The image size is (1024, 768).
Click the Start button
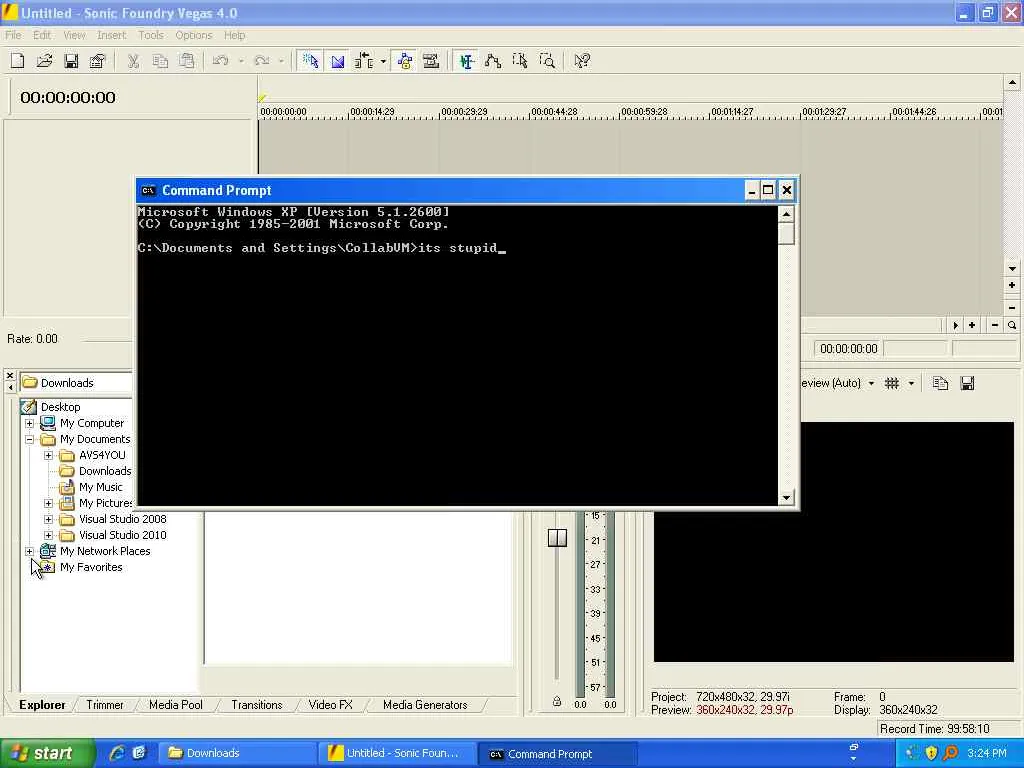(x=47, y=754)
